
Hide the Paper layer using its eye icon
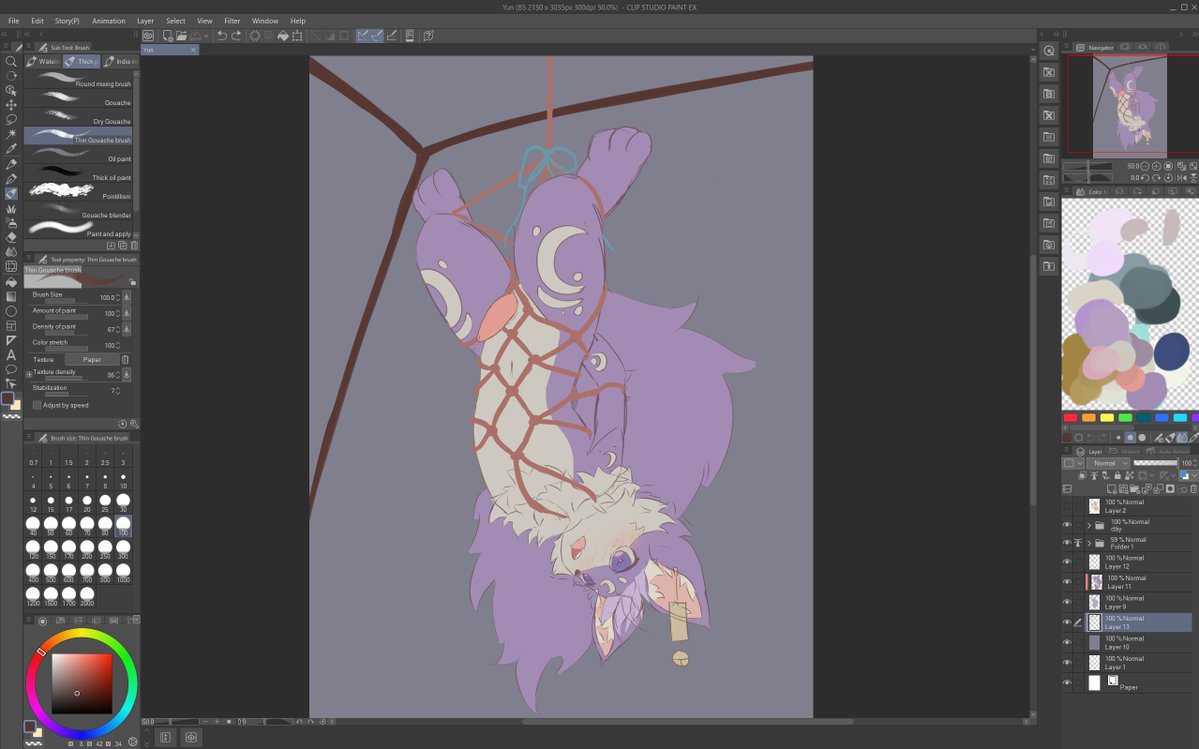(x=1067, y=683)
